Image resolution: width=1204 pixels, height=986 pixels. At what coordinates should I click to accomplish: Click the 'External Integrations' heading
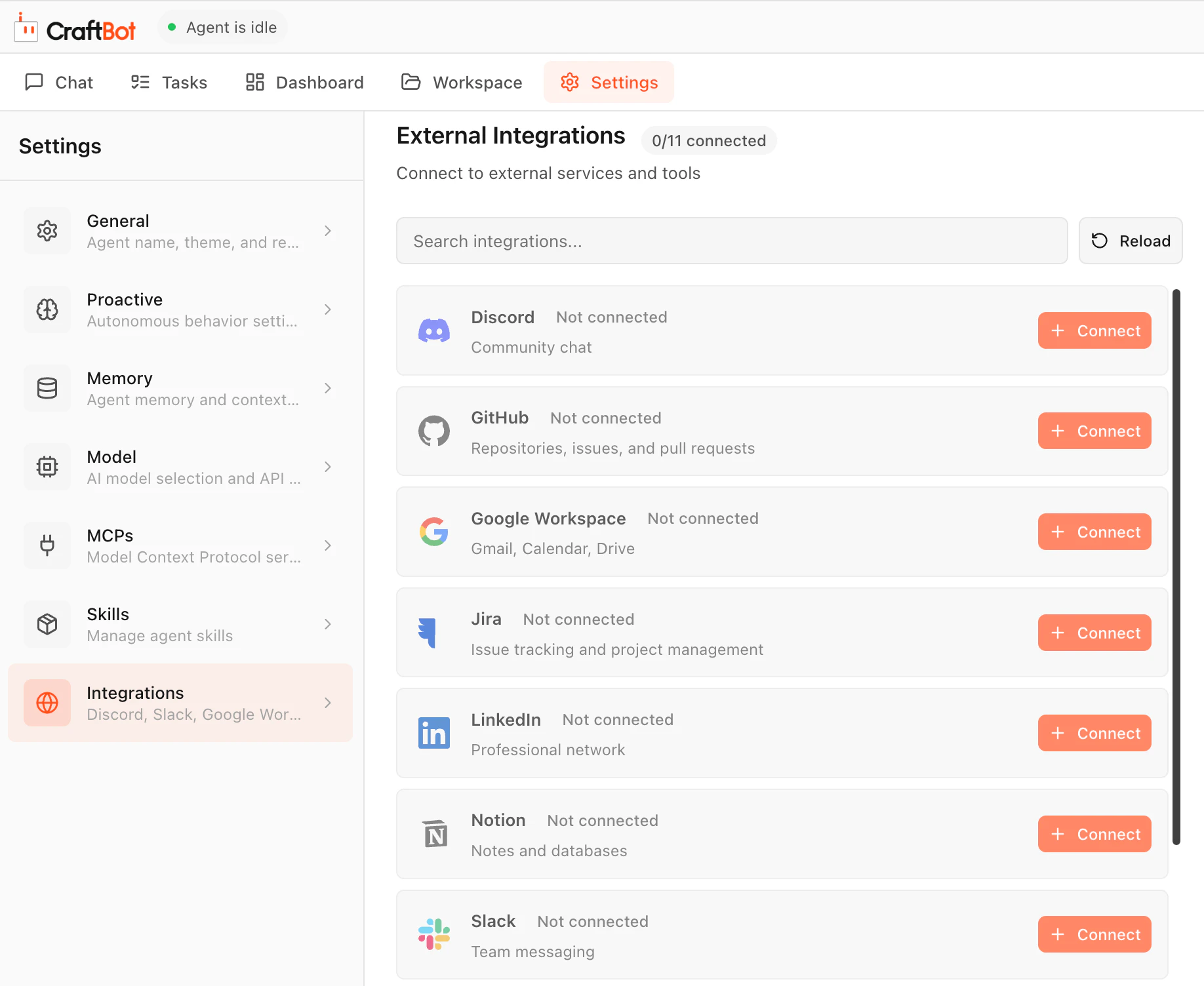pyautogui.click(x=511, y=136)
